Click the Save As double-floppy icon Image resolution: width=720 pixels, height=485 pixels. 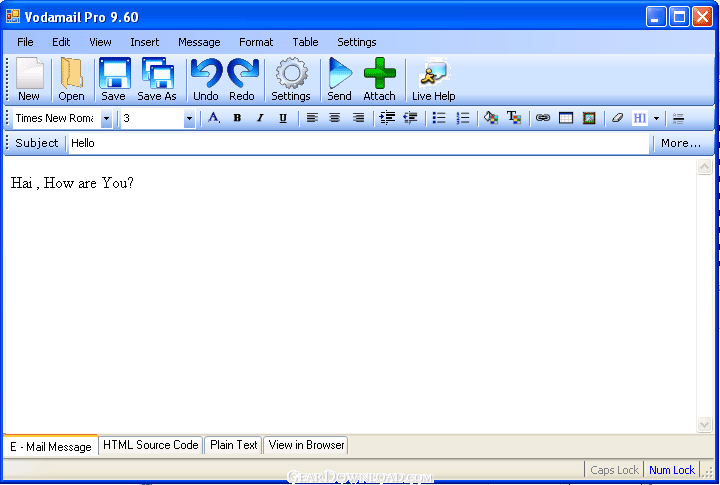[x=157, y=79]
